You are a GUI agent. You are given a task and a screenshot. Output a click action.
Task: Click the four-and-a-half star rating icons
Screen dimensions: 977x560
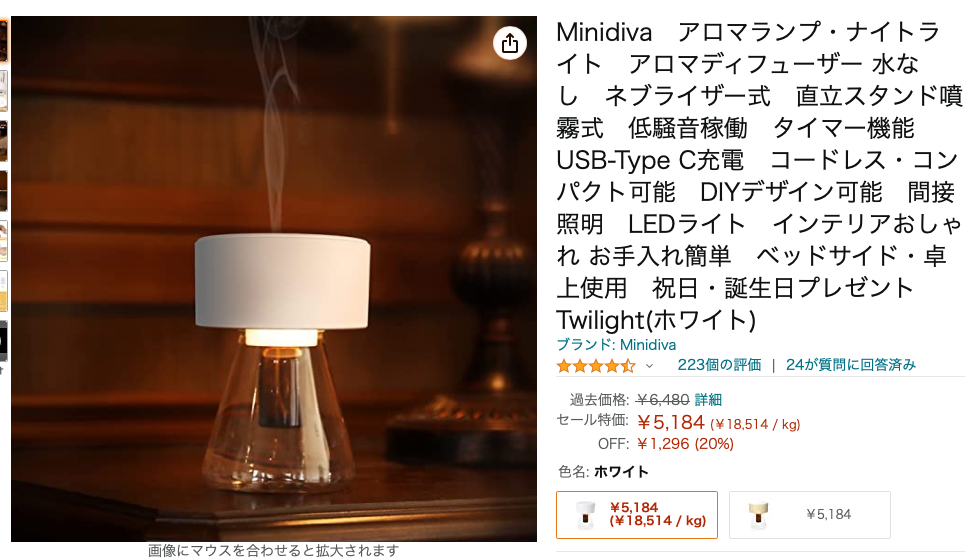click(596, 366)
